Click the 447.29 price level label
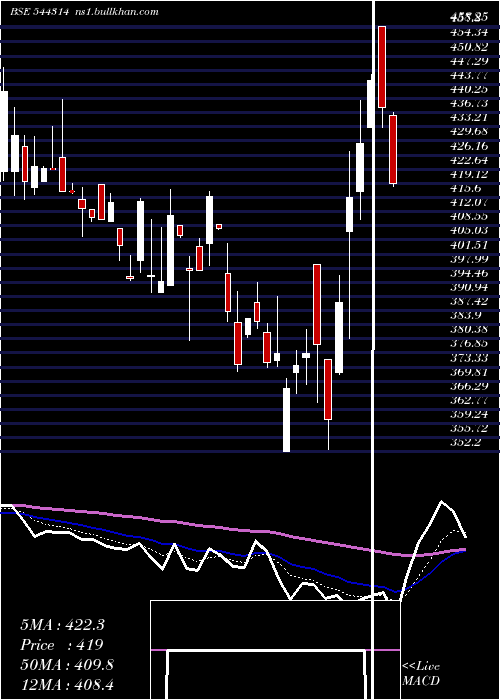 tap(468, 60)
